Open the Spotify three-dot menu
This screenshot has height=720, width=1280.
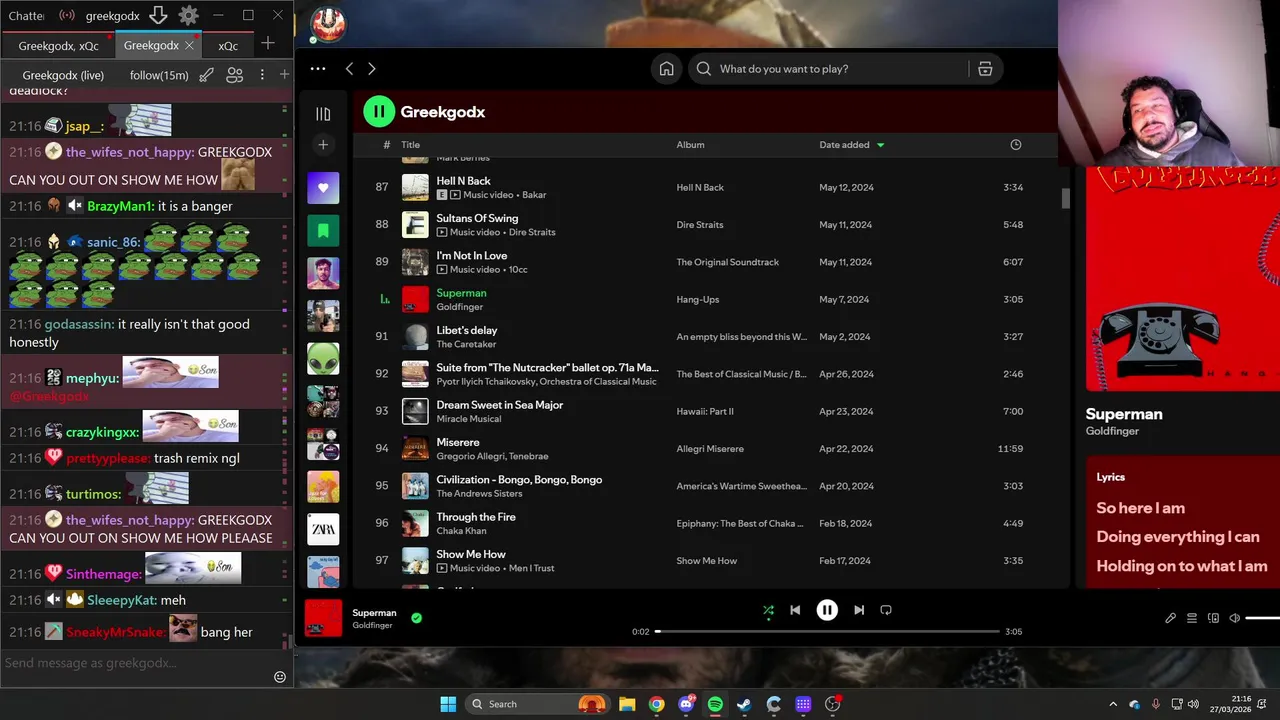[318, 69]
